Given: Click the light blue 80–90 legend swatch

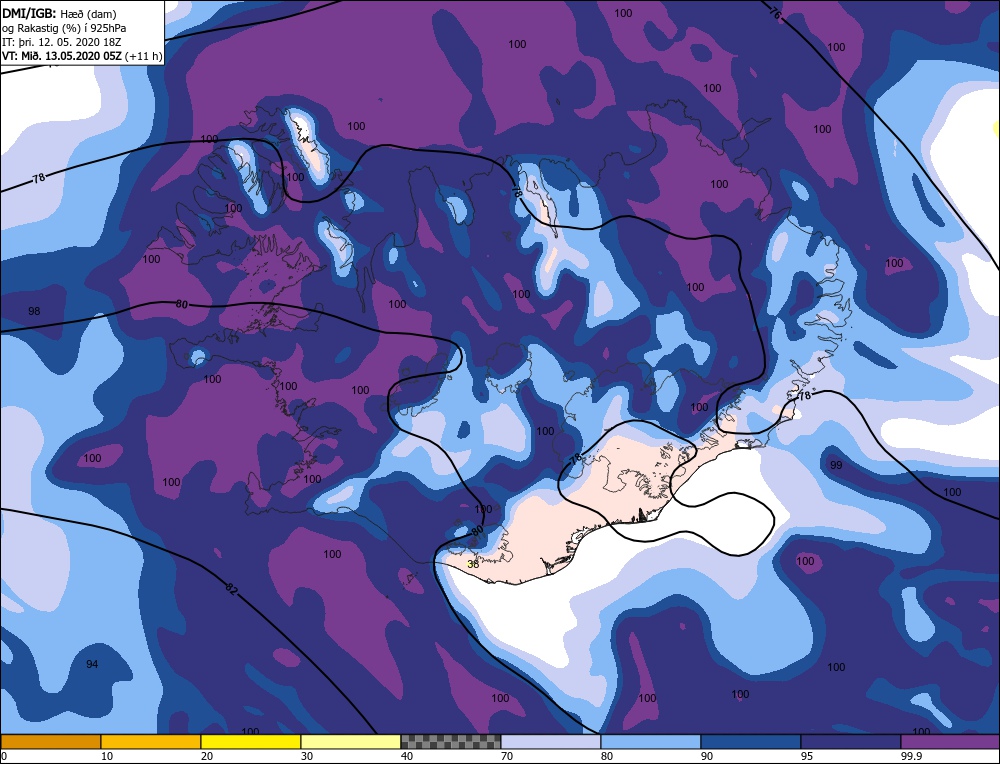Looking at the screenshot, I should (651, 742).
